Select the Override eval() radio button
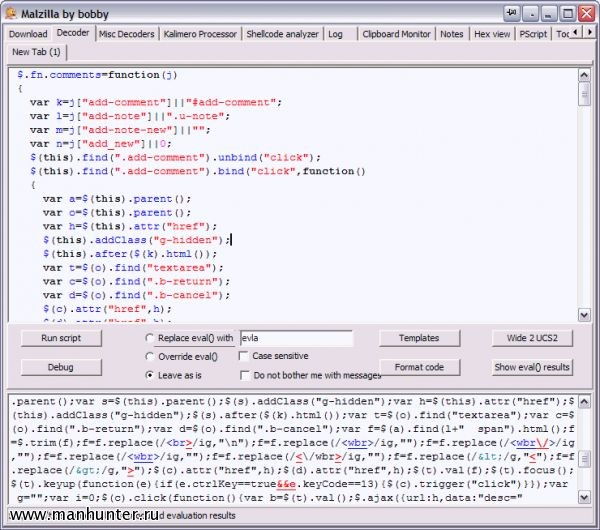Screen dimensions: 600x530 tap(150, 356)
